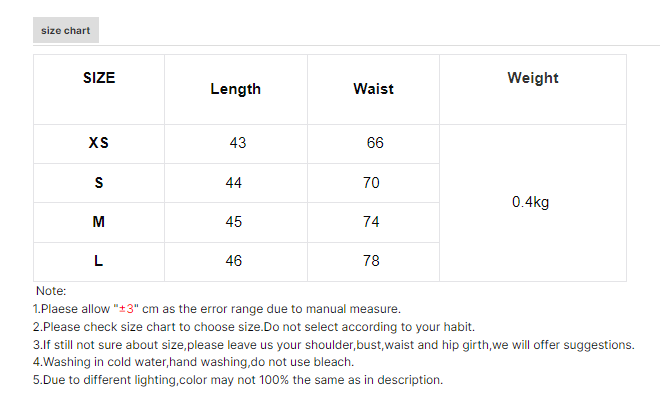This screenshot has width=660, height=400.
Task: Click the red ±3 error range text
Action: (126, 309)
